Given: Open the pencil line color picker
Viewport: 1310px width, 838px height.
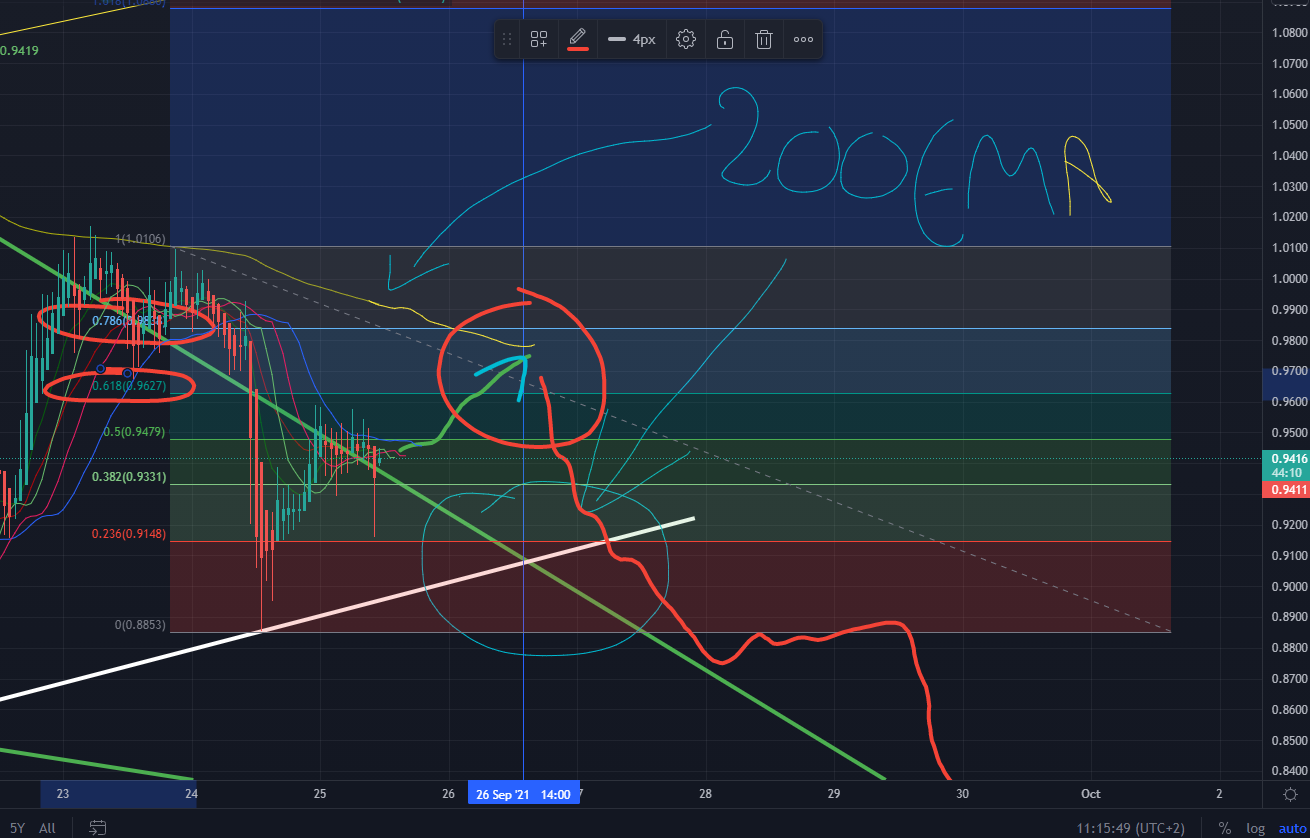Looking at the screenshot, I should 577,40.
